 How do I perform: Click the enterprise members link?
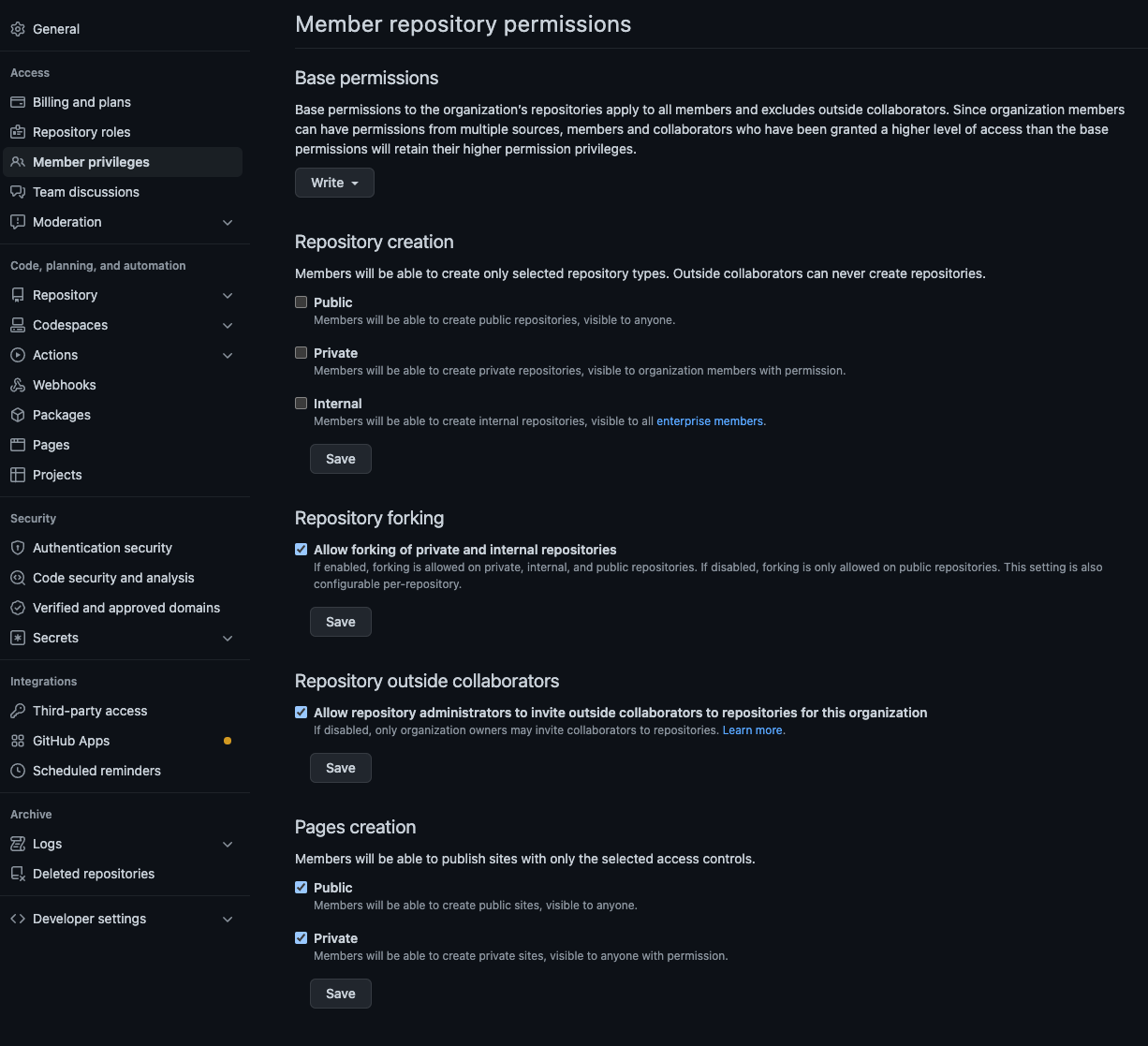tap(709, 420)
